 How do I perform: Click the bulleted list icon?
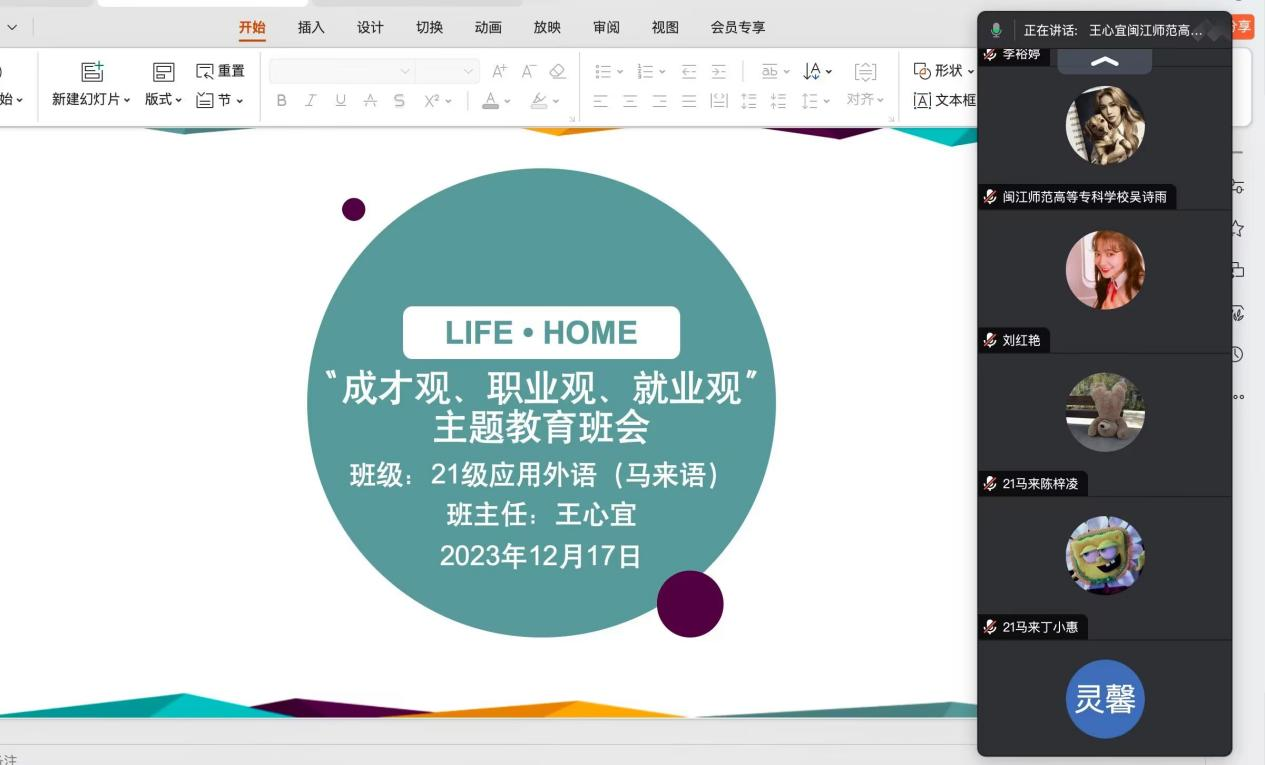(x=603, y=71)
